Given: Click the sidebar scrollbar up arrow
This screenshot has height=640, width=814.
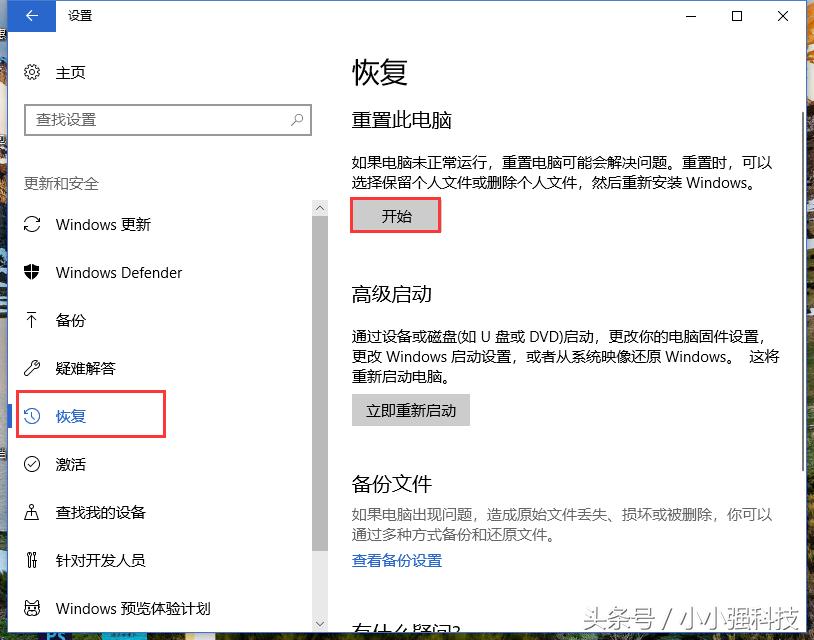Looking at the screenshot, I should click(x=320, y=207).
